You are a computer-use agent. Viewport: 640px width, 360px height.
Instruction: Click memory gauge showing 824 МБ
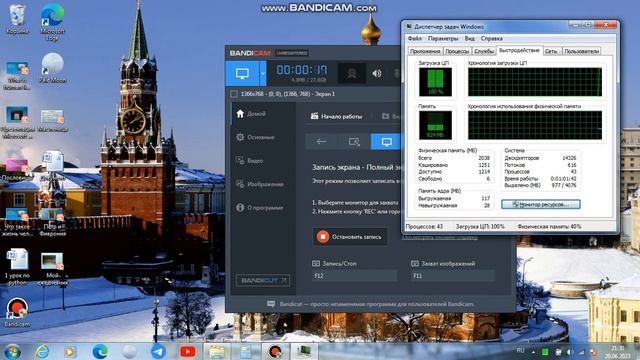pyautogui.click(x=435, y=125)
